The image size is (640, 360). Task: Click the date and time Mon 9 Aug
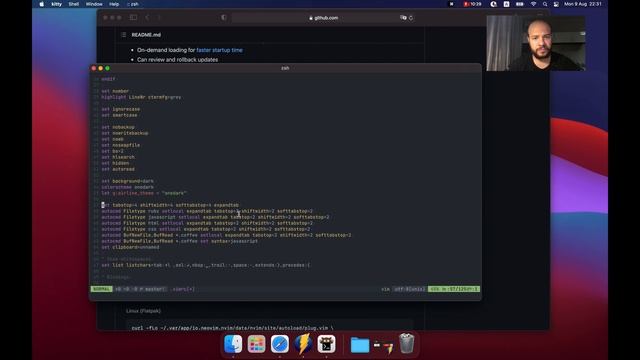click(583, 4)
